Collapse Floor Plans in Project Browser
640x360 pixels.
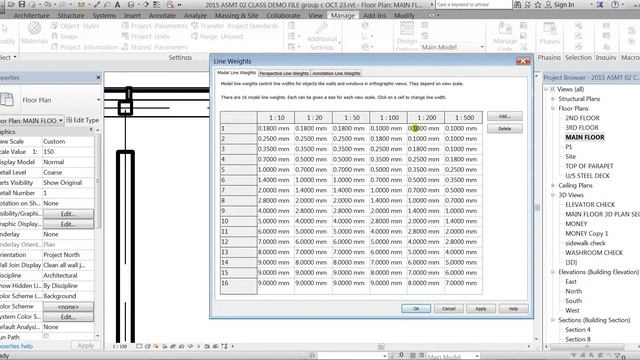pyautogui.click(x=553, y=109)
